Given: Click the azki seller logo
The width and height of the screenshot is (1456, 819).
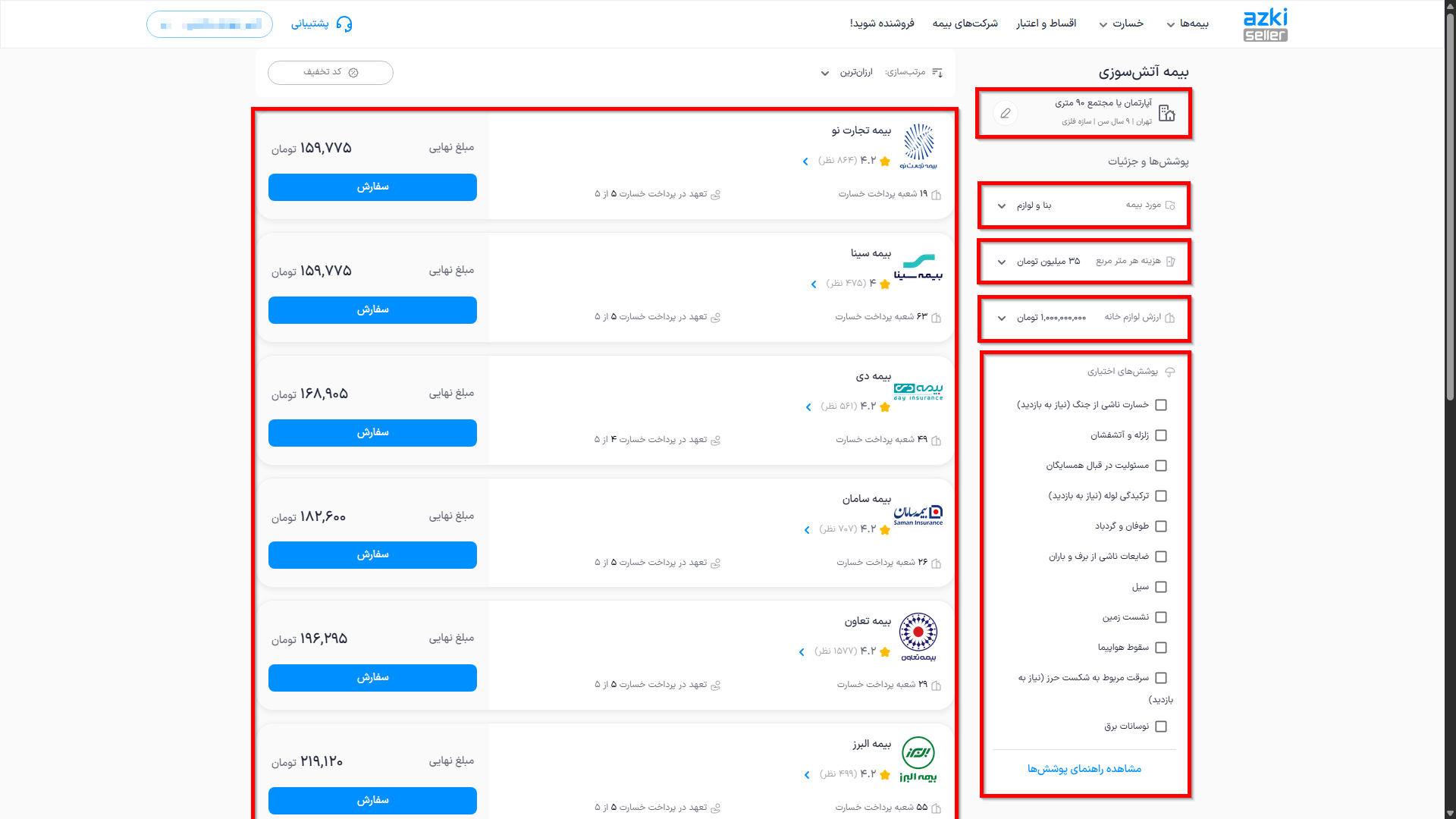Looking at the screenshot, I should [1265, 24].
